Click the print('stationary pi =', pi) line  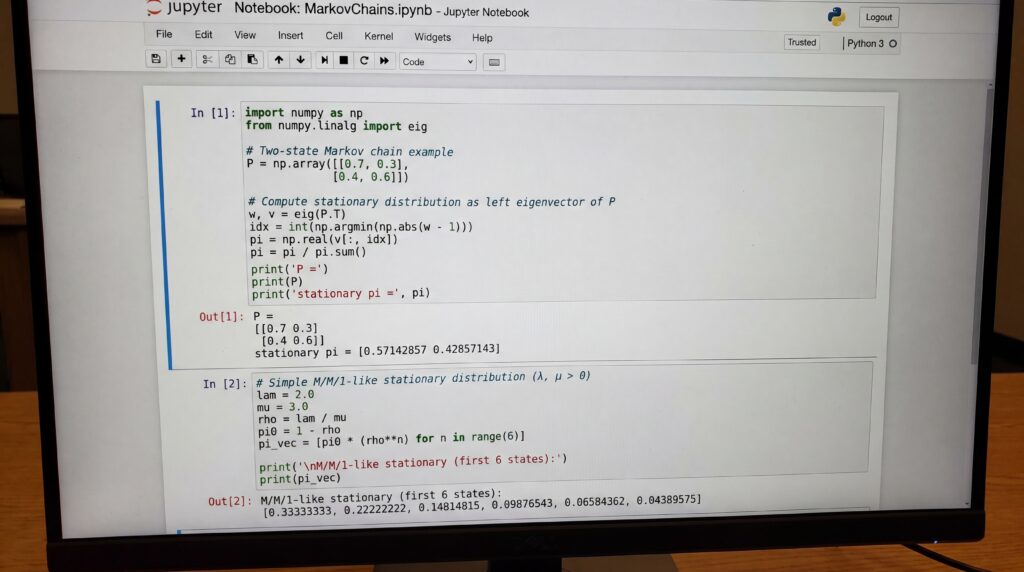click(341, 294)
